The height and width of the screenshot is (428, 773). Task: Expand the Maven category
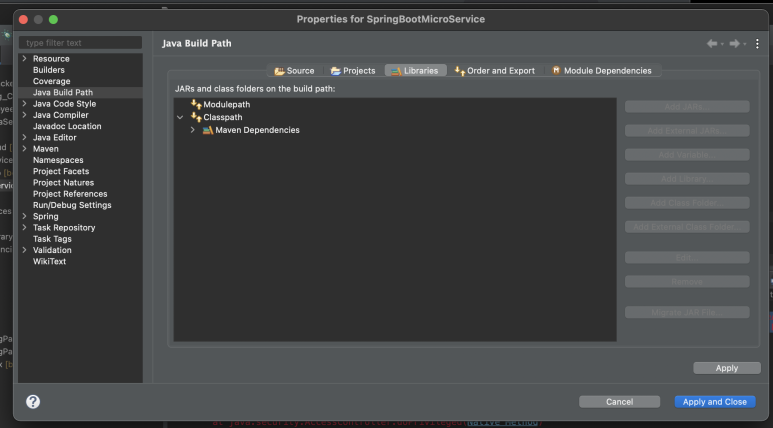(x=24, y=149)
